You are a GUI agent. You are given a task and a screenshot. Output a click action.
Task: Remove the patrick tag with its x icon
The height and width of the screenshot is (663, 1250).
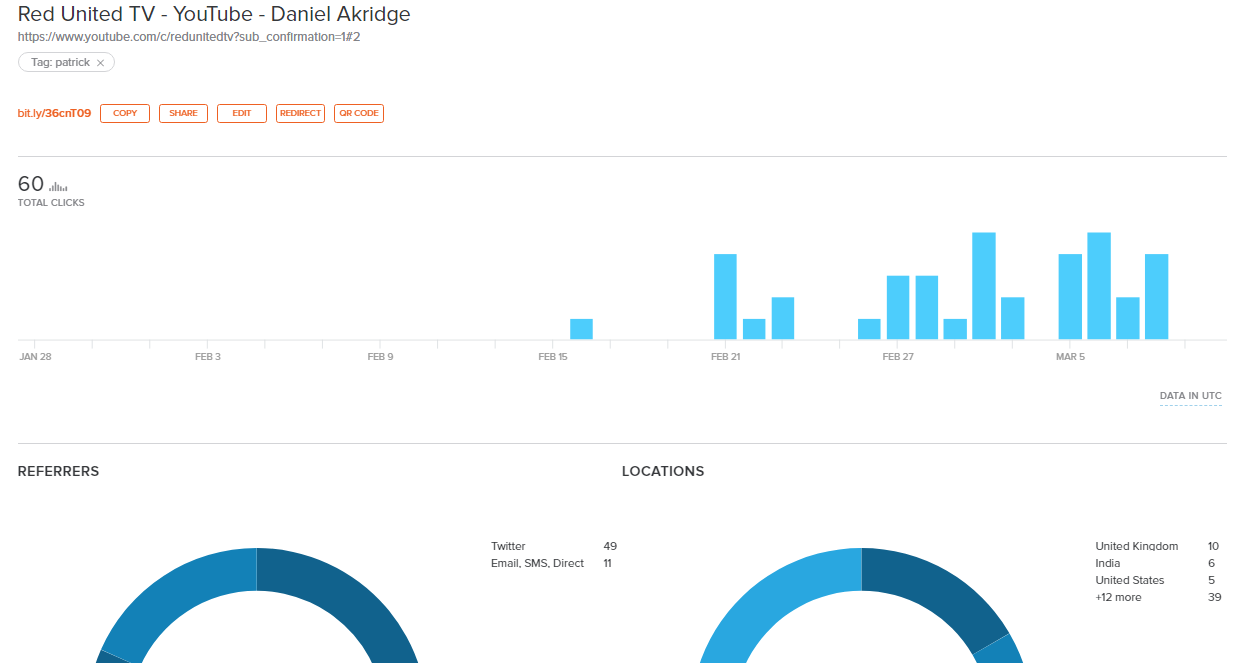click(100, 63)
